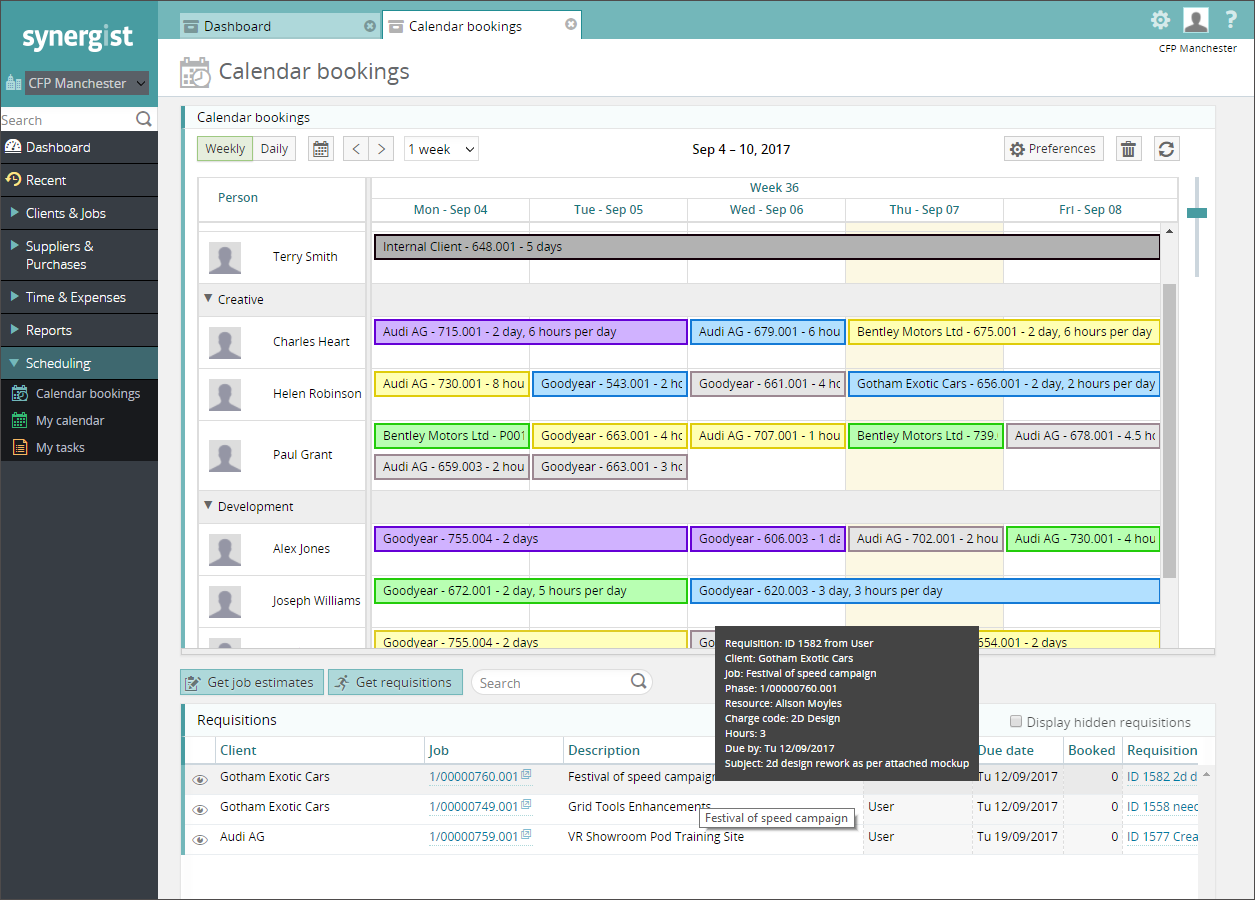Select Audi AG 715.001 booking
Screen dimensions: 1255x900
click(x=531, y=332)
